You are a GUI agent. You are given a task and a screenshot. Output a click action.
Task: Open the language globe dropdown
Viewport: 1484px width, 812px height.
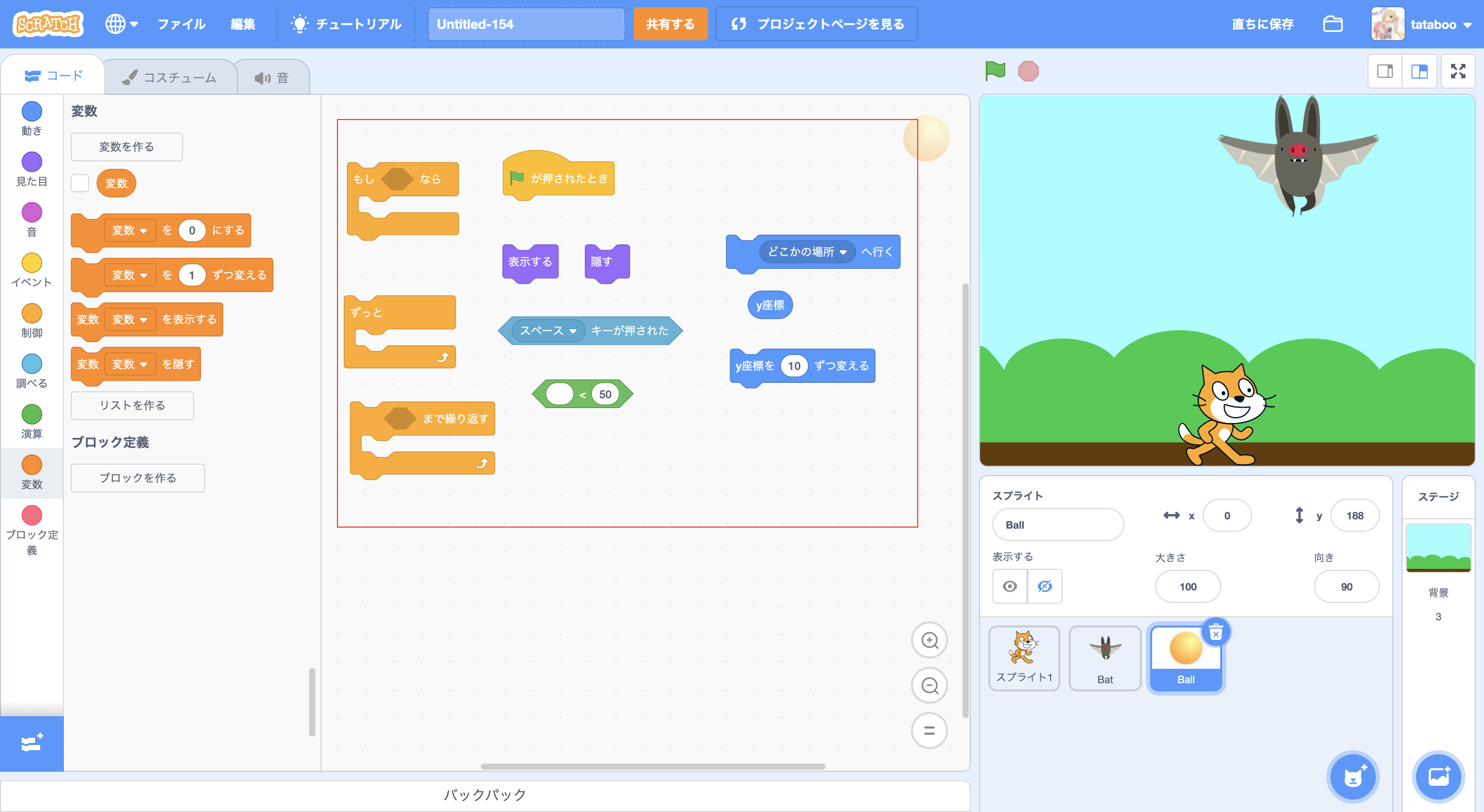click(121, 24)
